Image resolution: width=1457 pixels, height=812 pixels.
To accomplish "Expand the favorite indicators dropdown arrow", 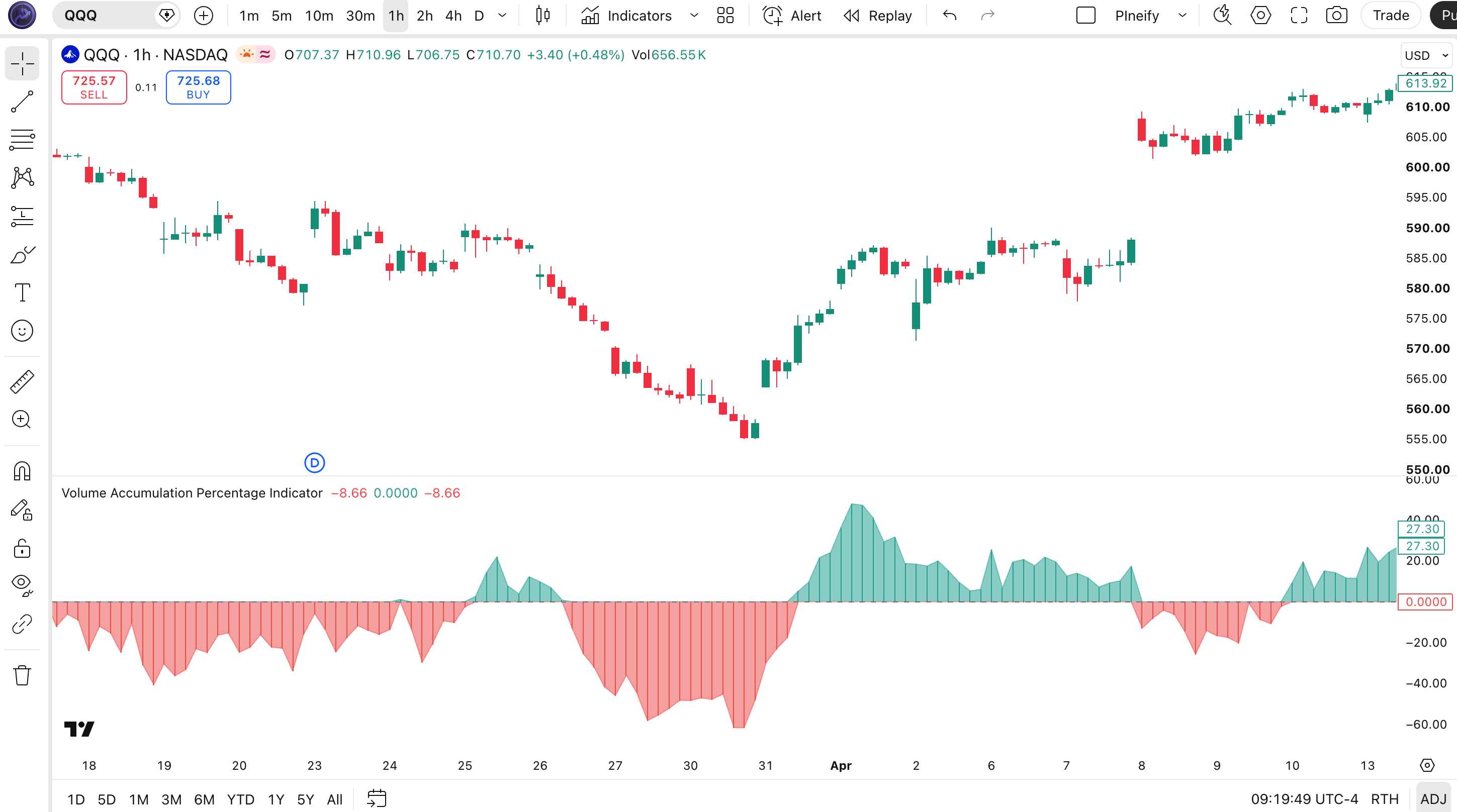I will point(694,15).
